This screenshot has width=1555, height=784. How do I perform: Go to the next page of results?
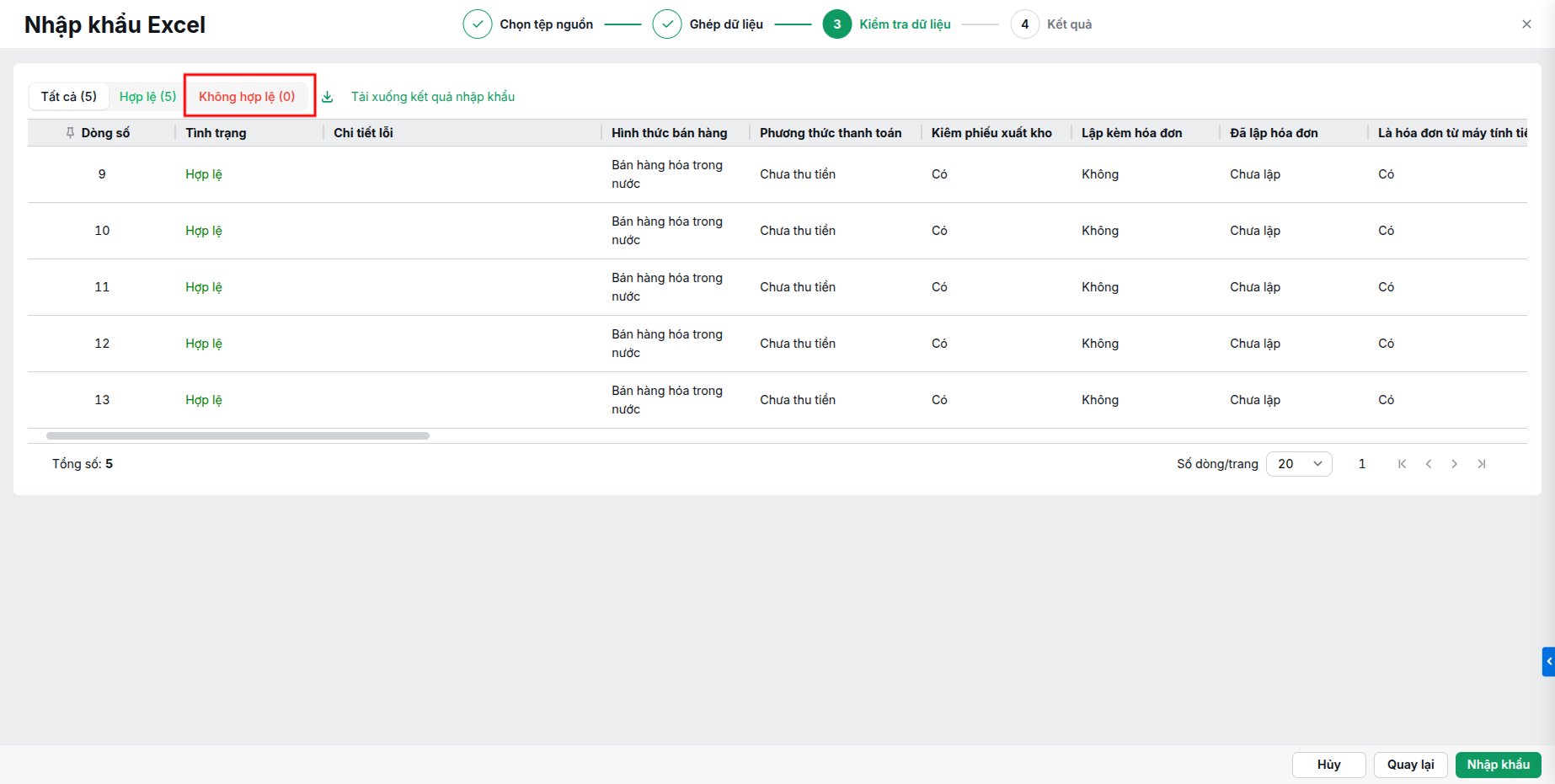click(1455, 464)
